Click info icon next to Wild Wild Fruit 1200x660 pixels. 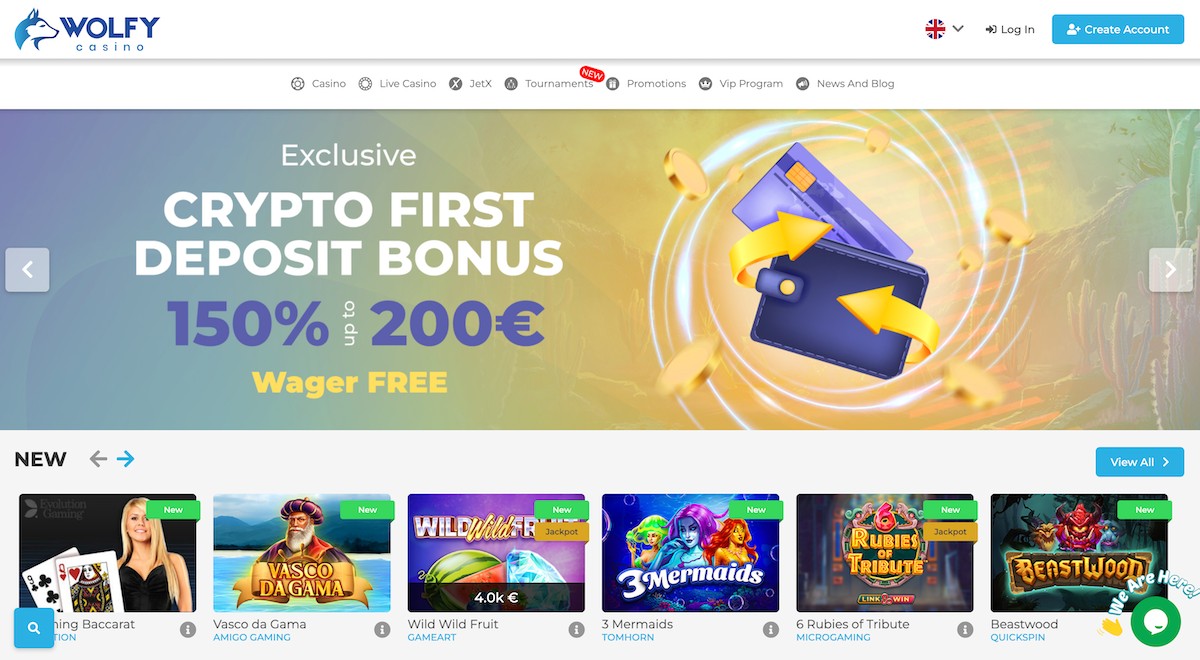pos(576,630)
